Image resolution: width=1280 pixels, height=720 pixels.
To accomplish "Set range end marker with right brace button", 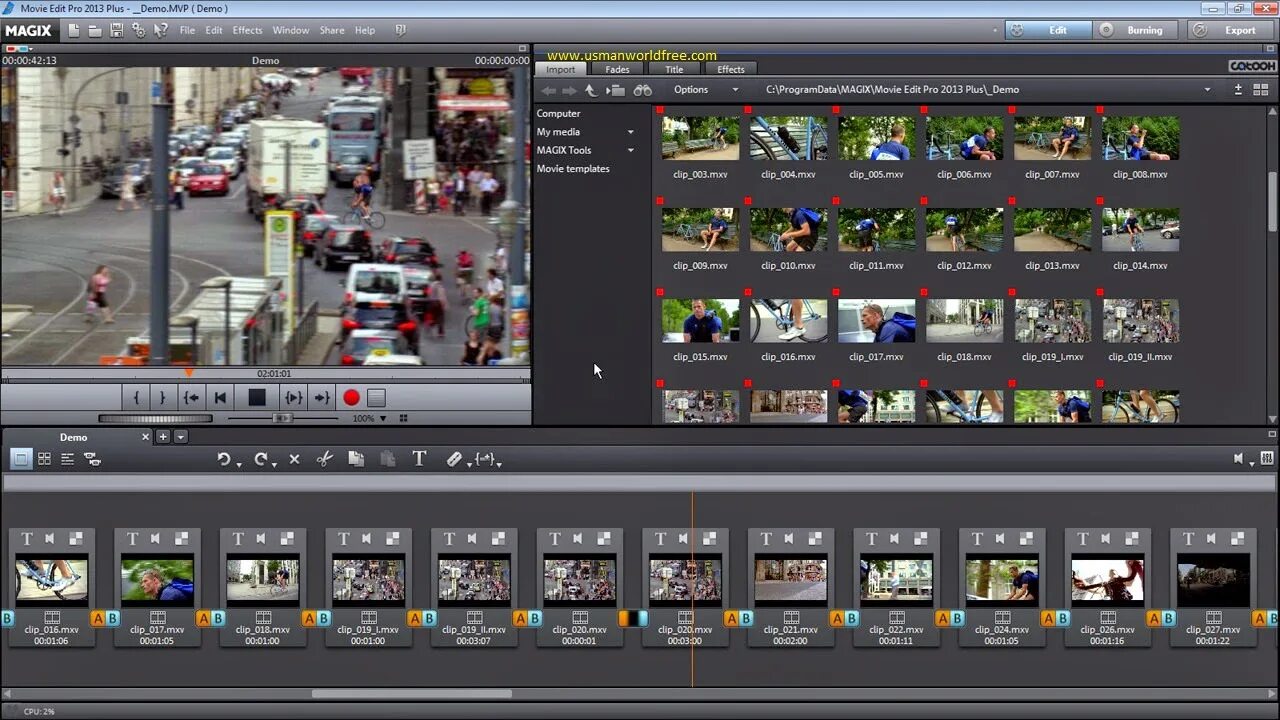I will 162,397.
